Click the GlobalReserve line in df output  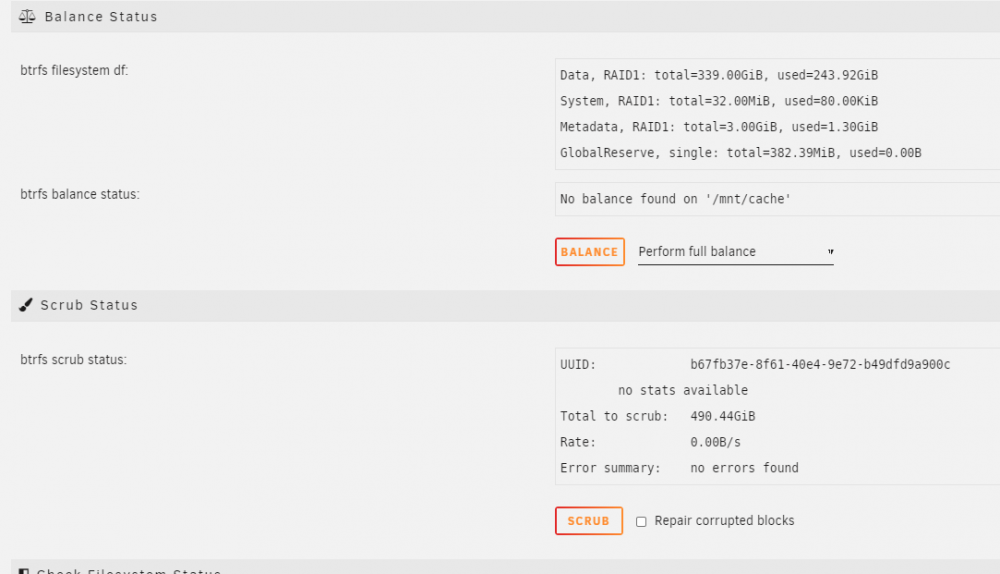(740, 153)
